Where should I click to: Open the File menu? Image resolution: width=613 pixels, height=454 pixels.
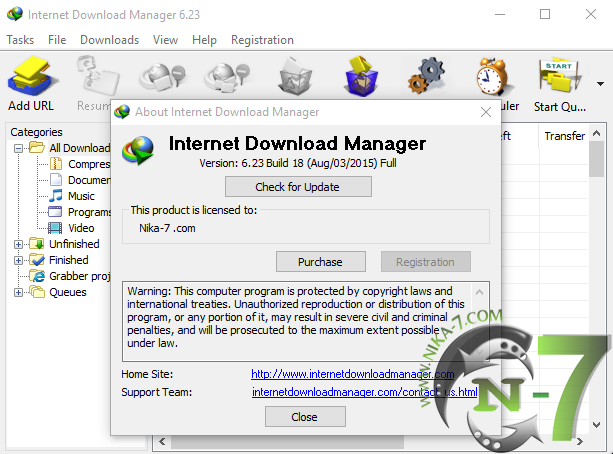click(57, 40)
